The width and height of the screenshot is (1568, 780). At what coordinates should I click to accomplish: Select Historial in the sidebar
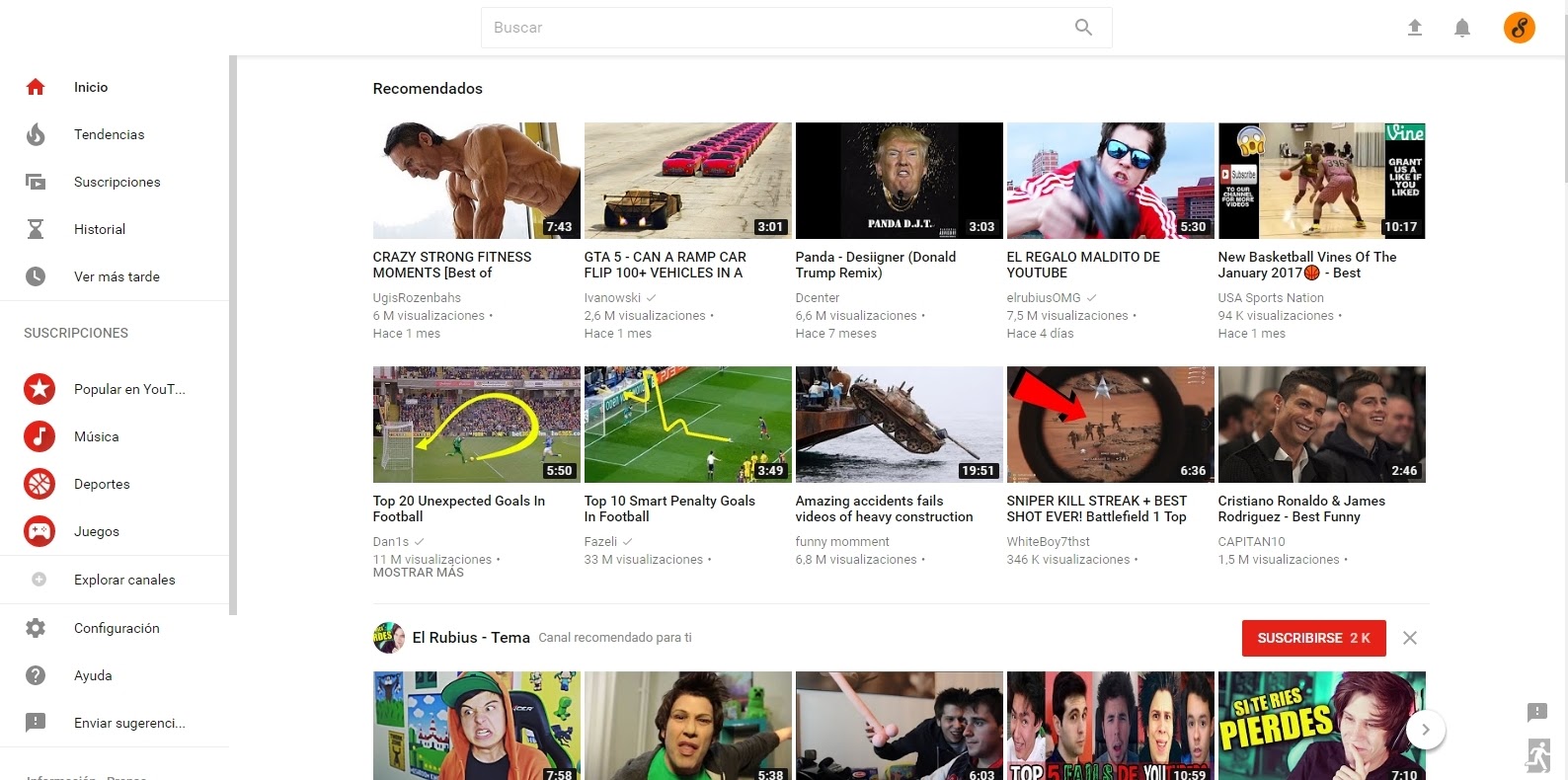(100, 229)
